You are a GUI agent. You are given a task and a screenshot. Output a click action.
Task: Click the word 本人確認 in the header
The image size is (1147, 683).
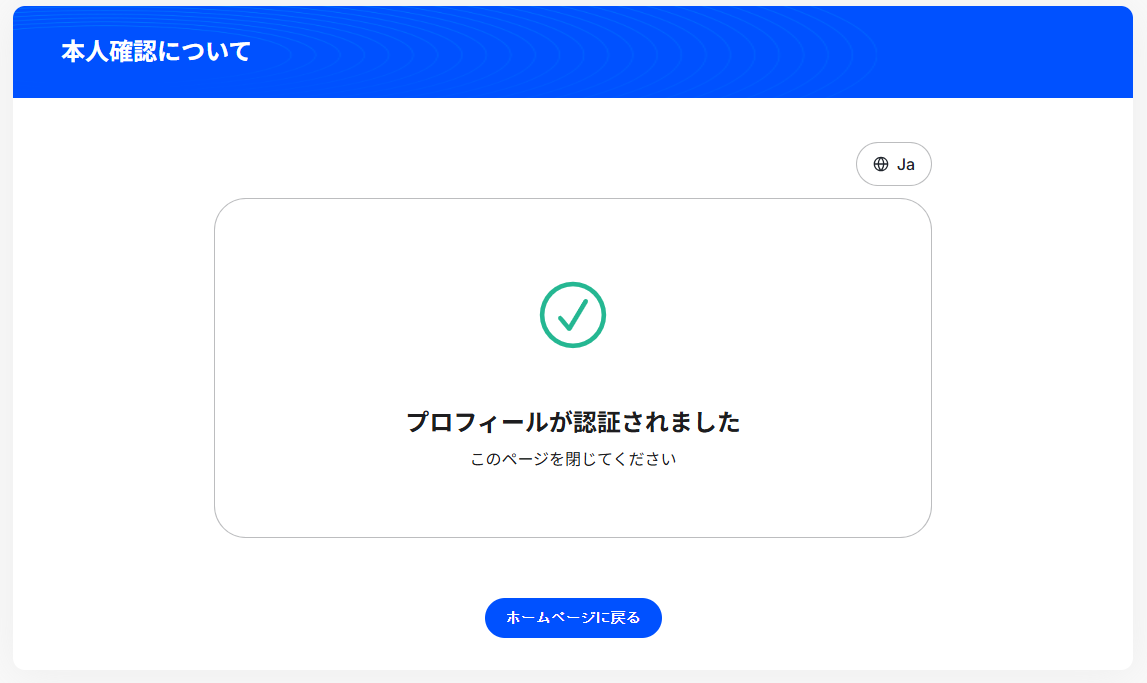[108, 52]
